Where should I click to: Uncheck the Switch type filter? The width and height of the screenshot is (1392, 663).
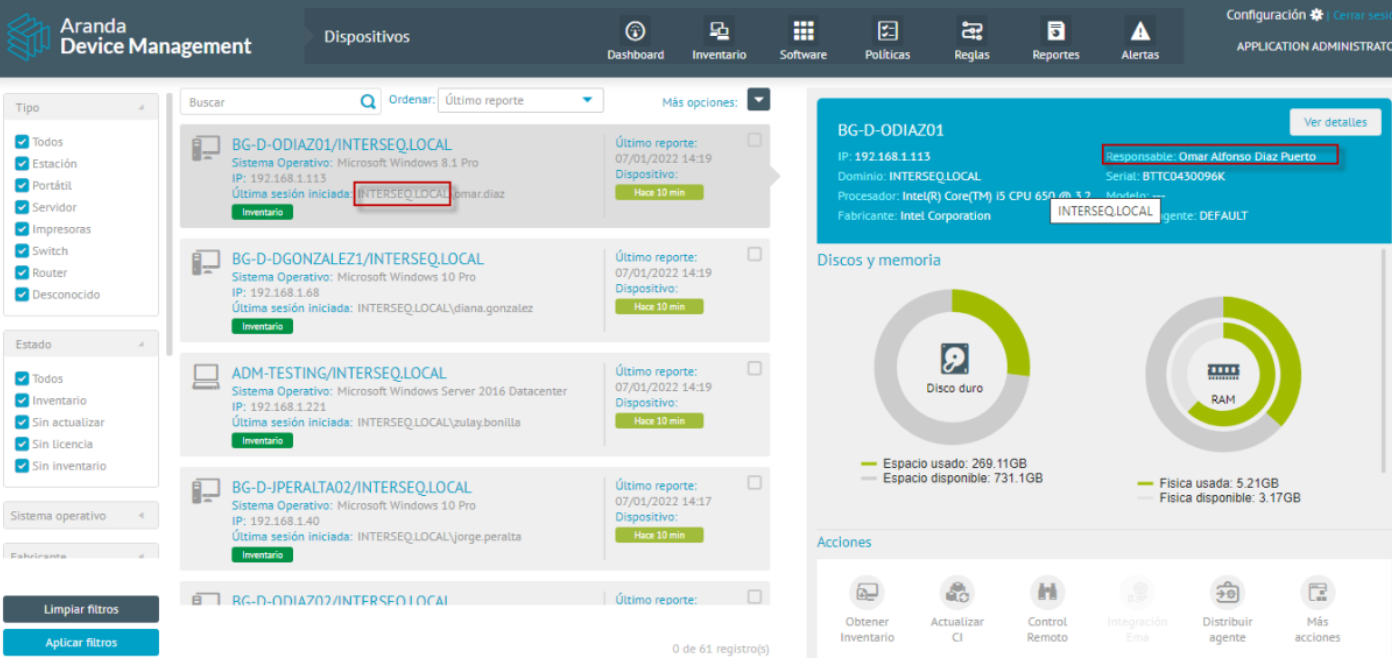[22, 251]
